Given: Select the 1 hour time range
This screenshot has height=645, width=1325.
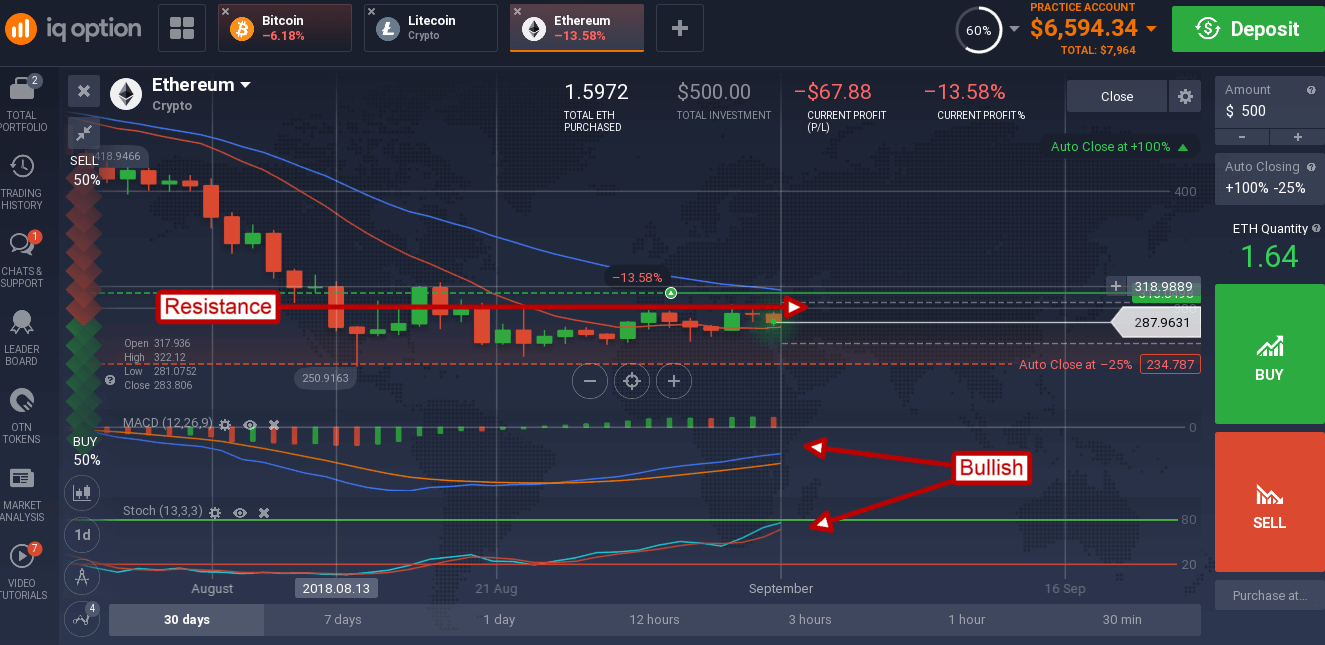Looking at the screenshot, I should 966,619.
